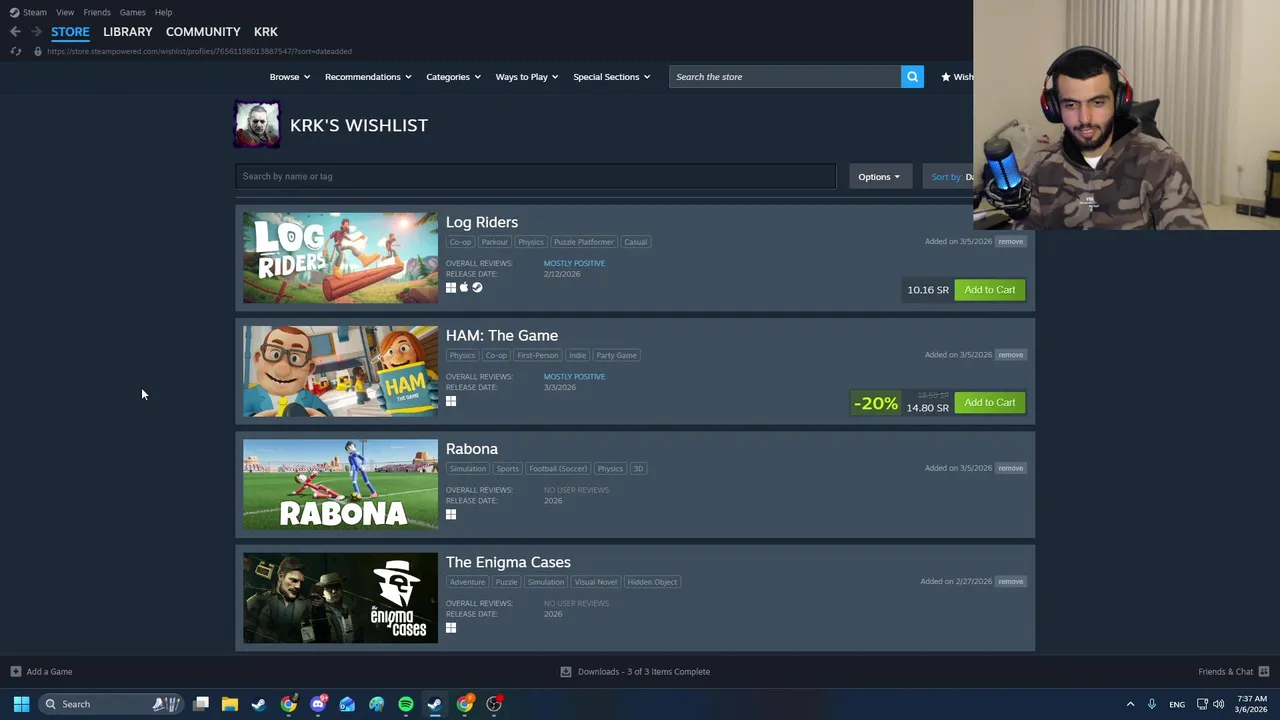Open the Rabona title link
The image size is (1280, 720).
coord(472,449)
